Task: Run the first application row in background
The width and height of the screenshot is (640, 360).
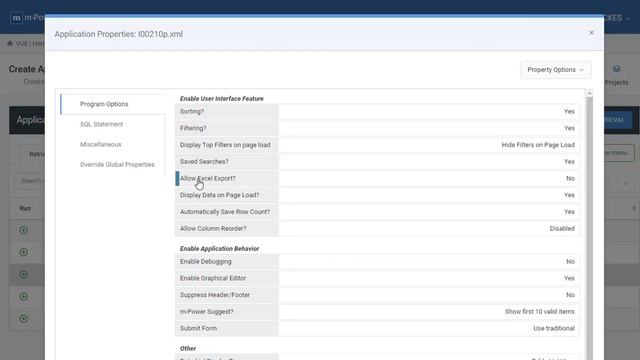Action: pos(24,230)
